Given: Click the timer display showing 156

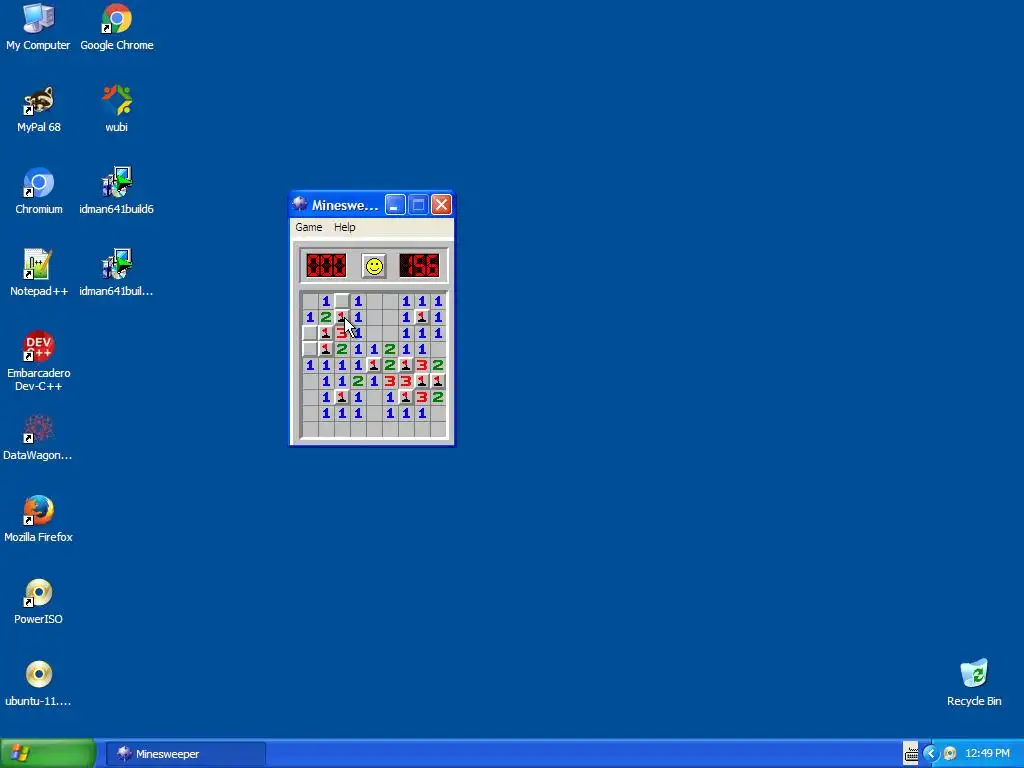Looking at the screenshot, I should pos(419,266).
